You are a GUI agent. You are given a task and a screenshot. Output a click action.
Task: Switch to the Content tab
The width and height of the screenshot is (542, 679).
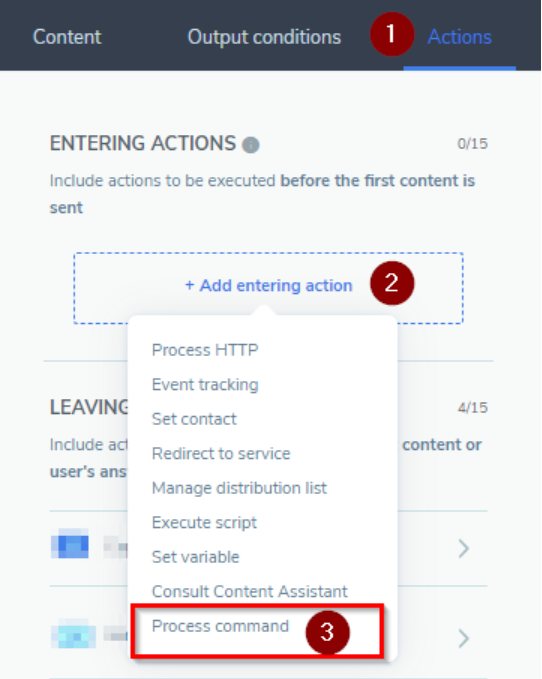(x=67, y=37)
